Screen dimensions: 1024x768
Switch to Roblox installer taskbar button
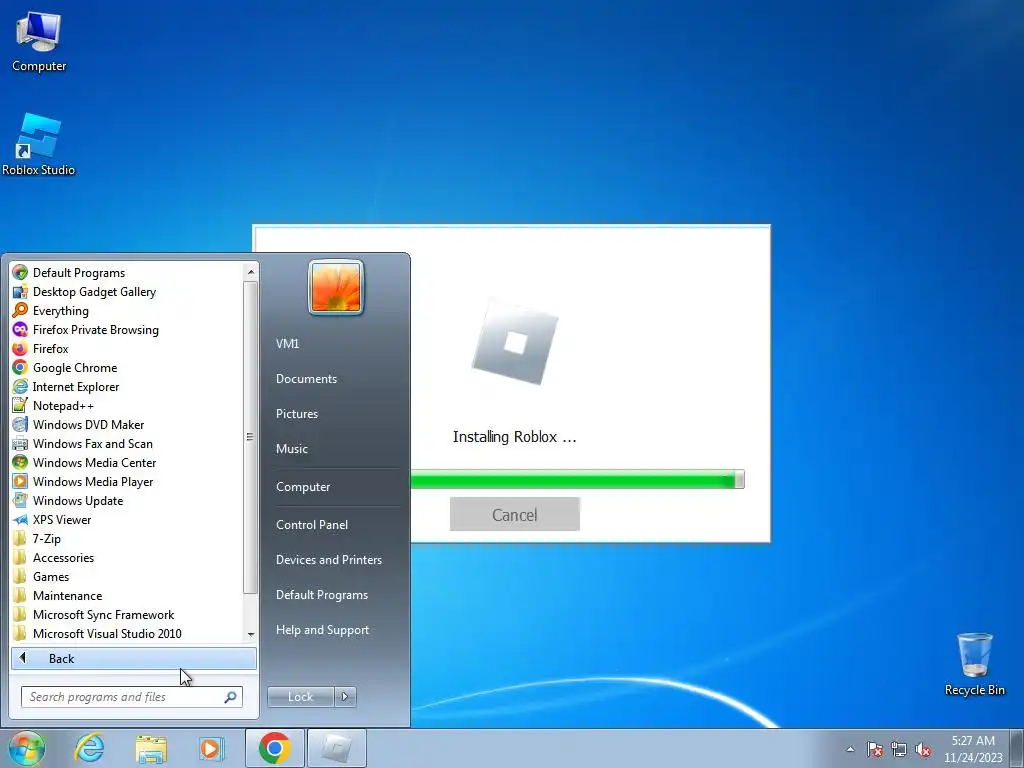coord(337,748)
